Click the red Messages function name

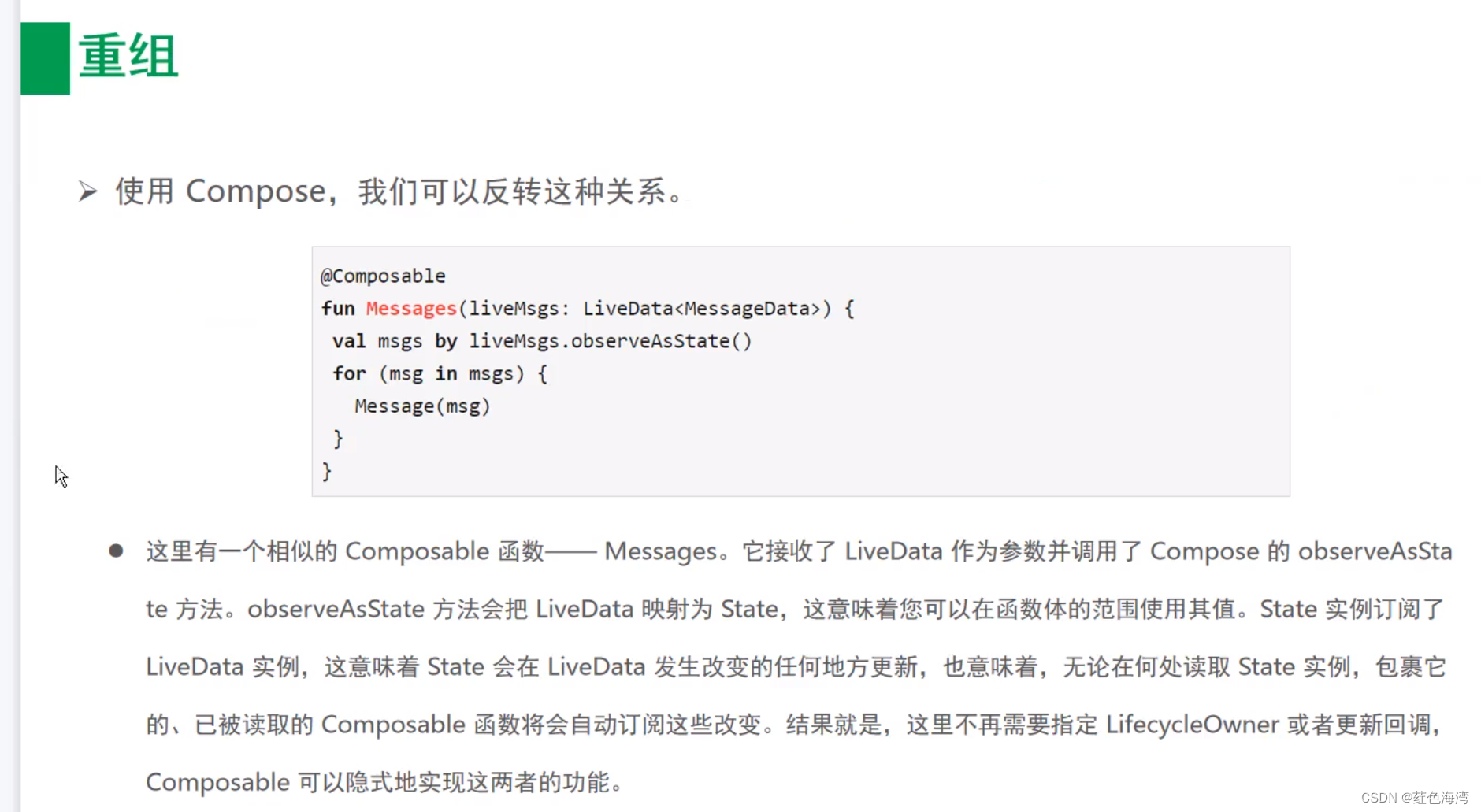pos(411,309)
